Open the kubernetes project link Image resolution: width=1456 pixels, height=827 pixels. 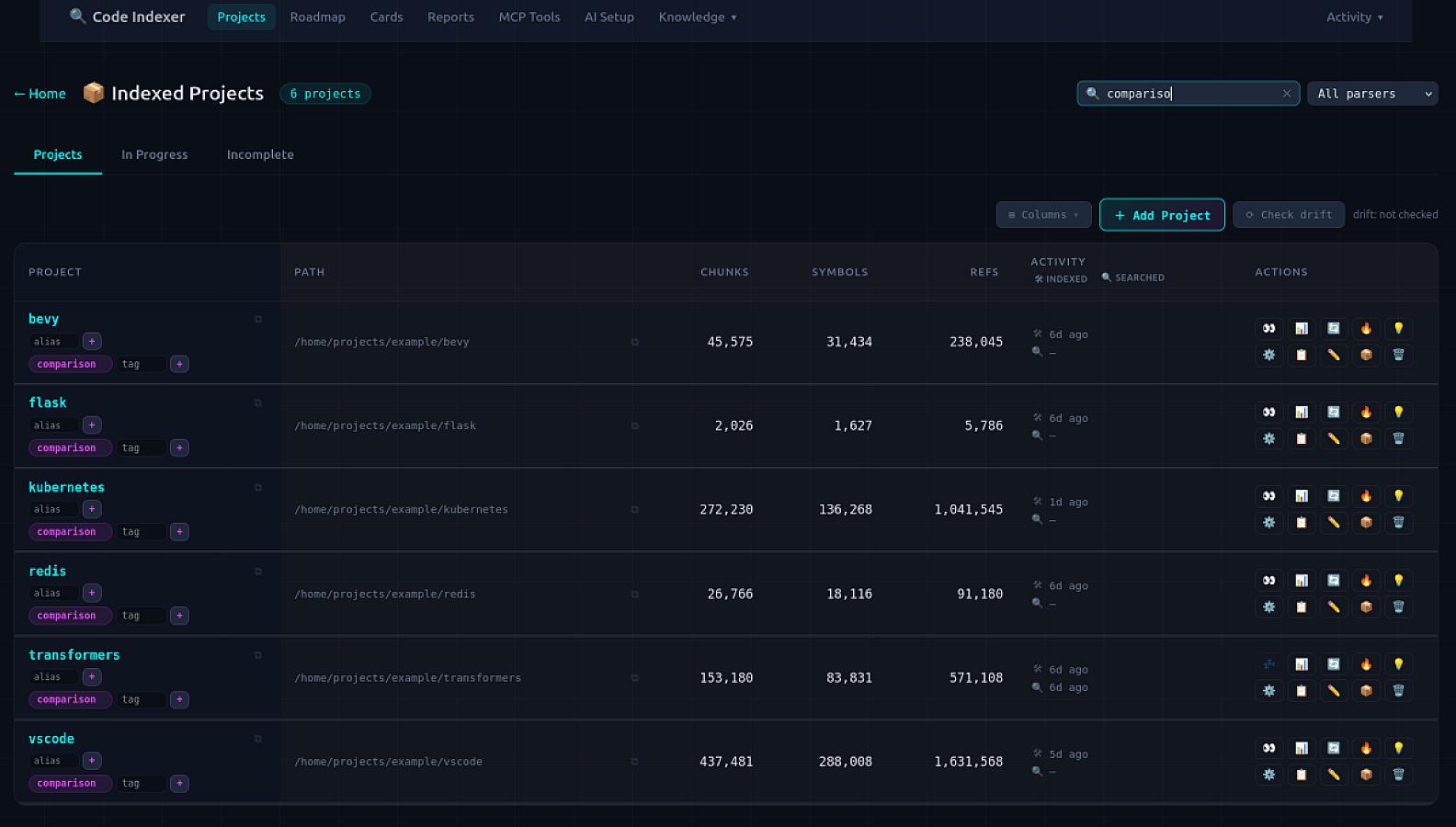click(66, 487)
